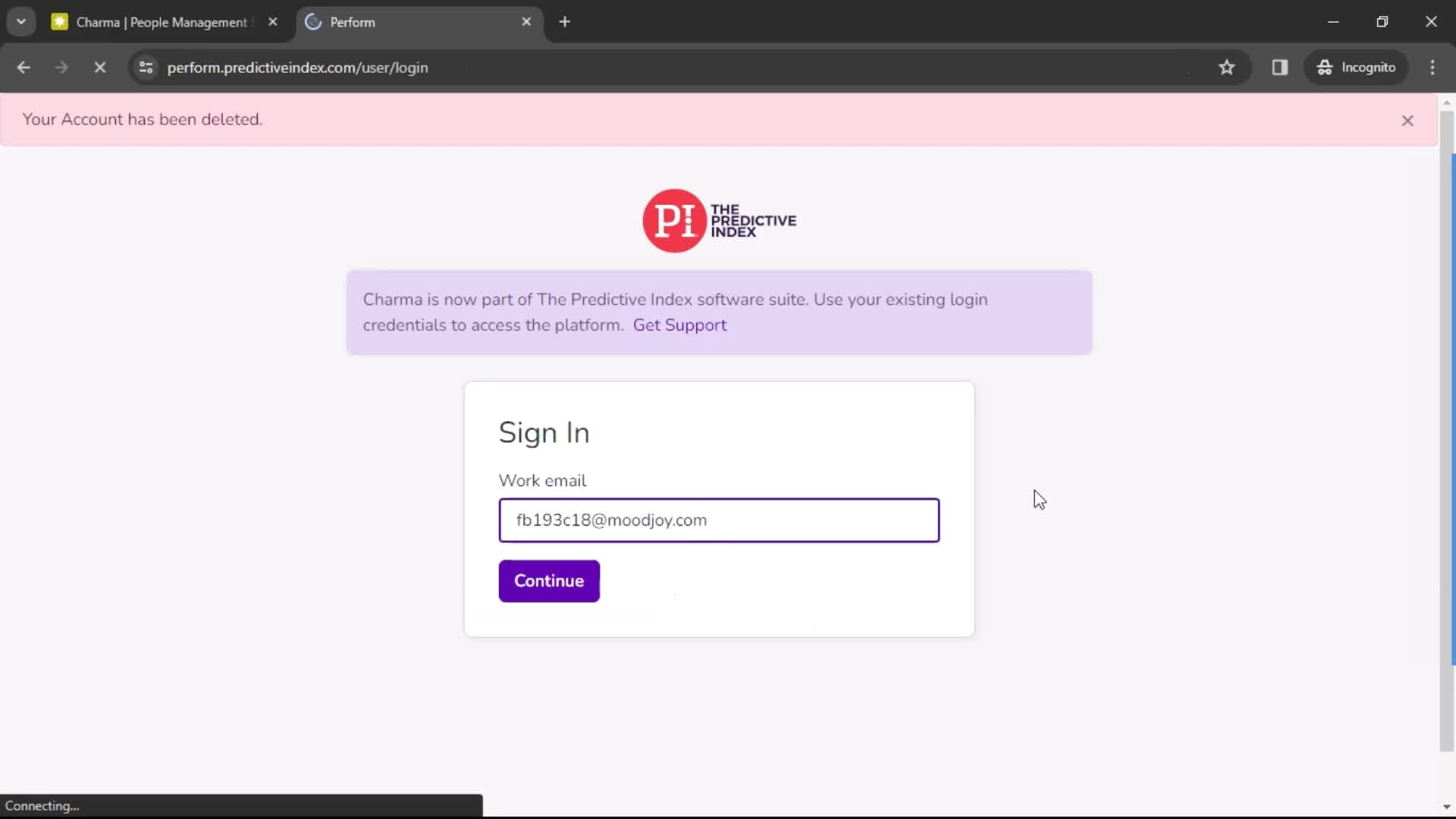Screen dimensions: 1456x819
Task: Minimize the browser window
Action: (x=1333, y=22)
